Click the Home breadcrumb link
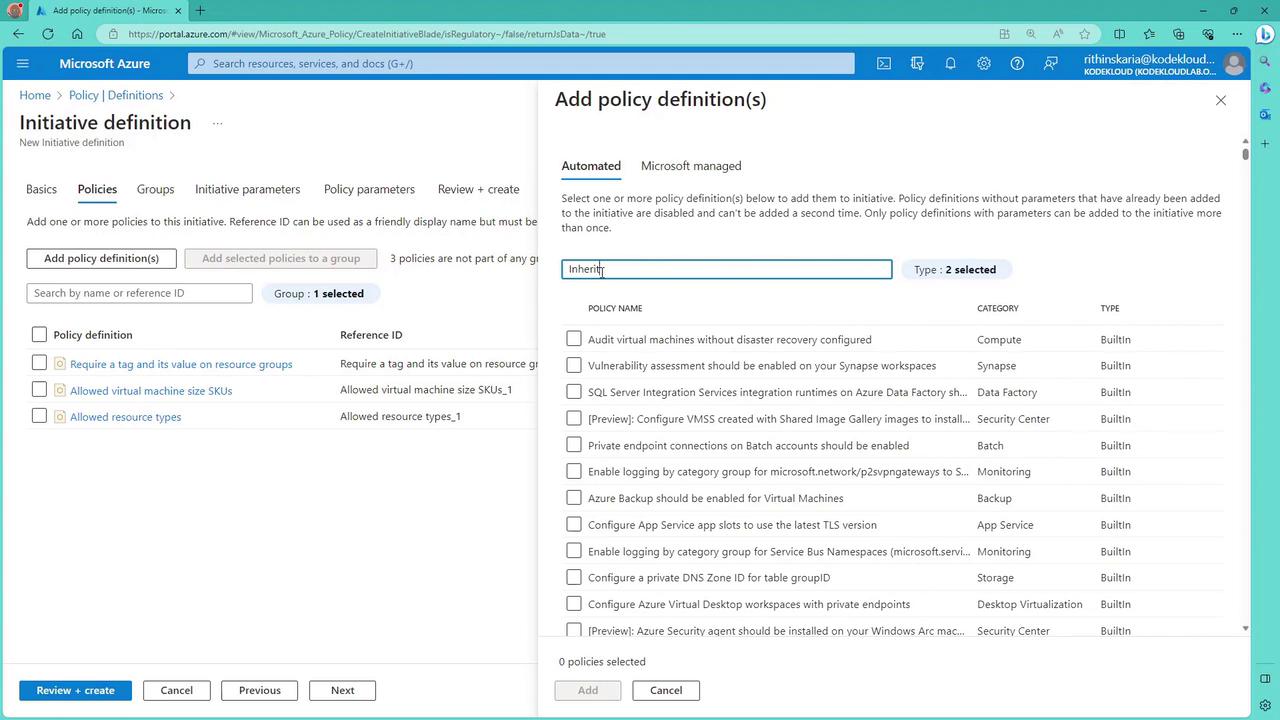Viewport: 1280px width, 720px height. point(35,95)
